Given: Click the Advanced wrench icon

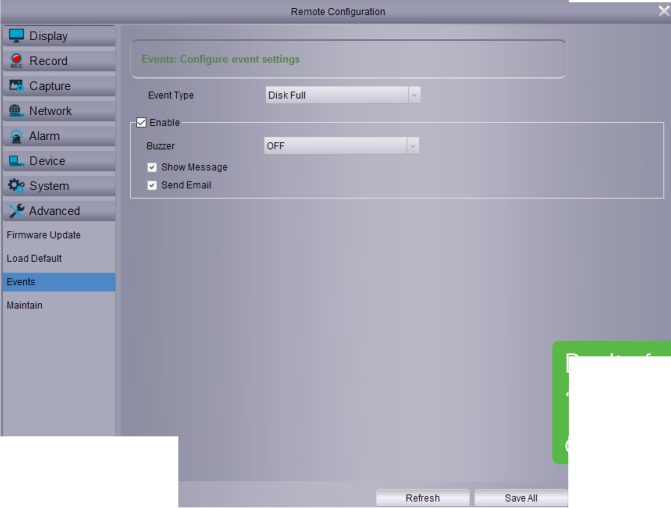Looking at the screenshot, I should 16,211.
